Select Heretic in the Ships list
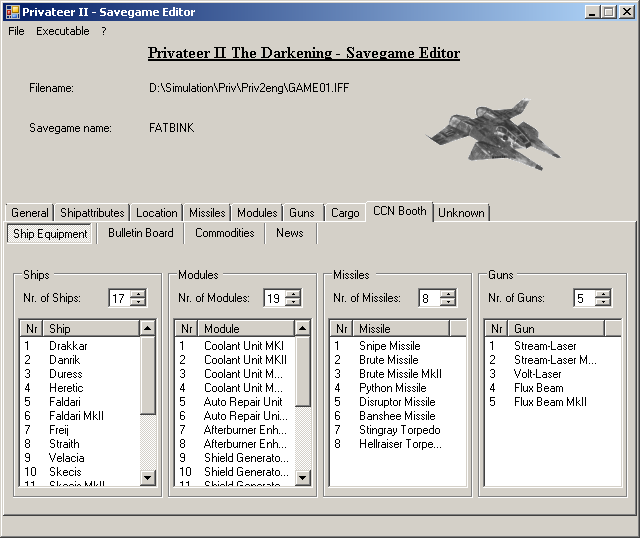640x538 pixels. [x=66, y=388]
